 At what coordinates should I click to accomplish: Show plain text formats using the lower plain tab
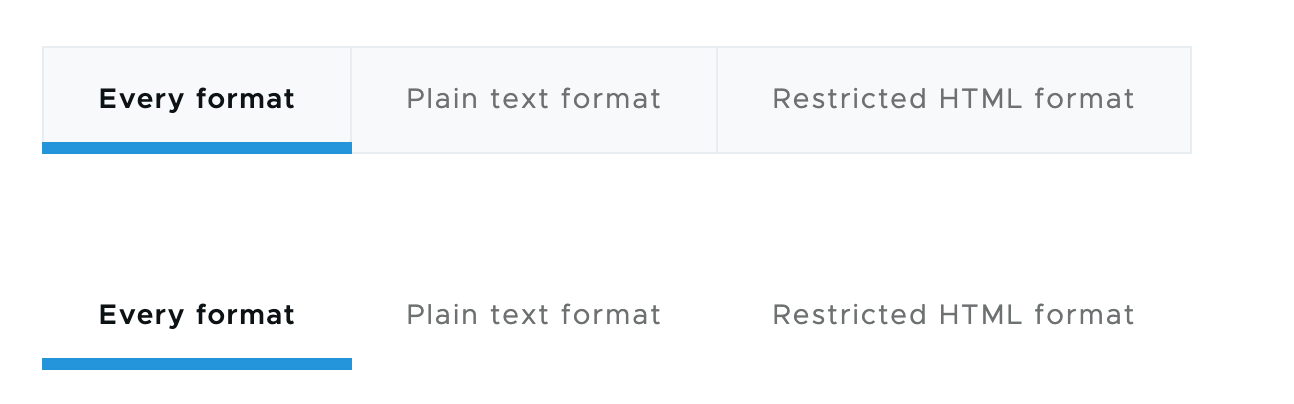534,315
